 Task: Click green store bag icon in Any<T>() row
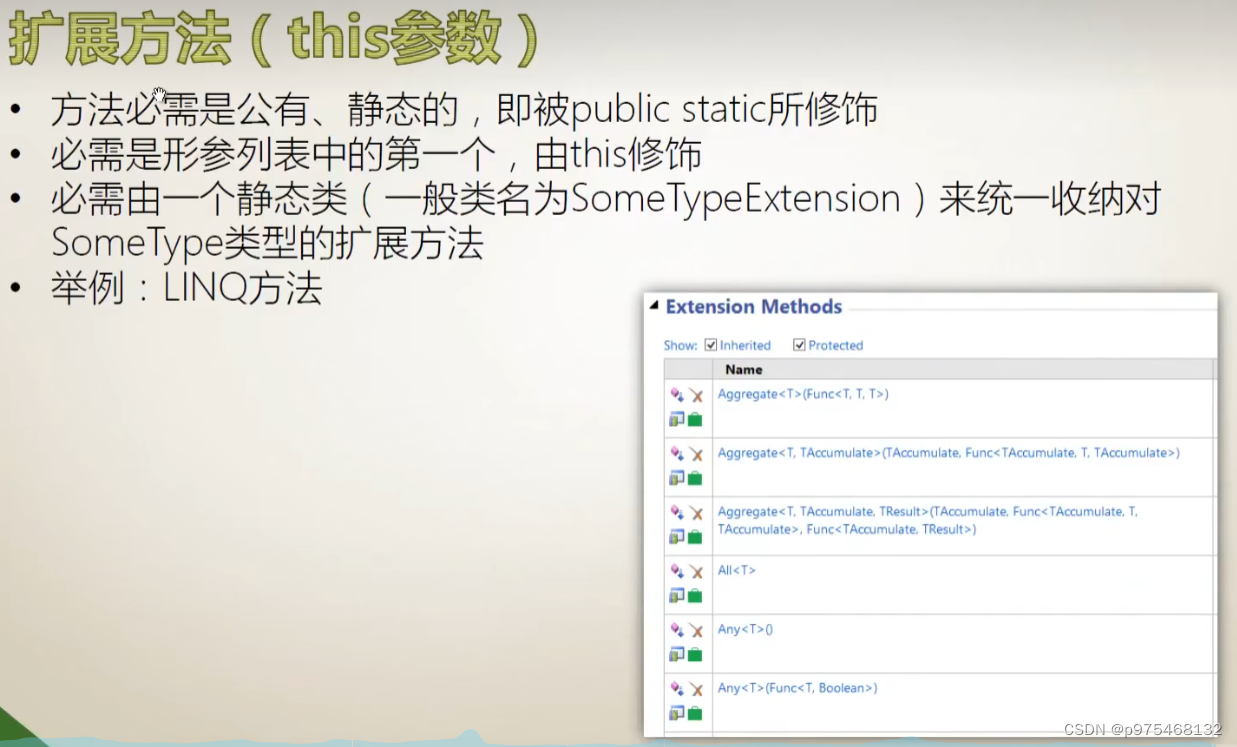695,655
